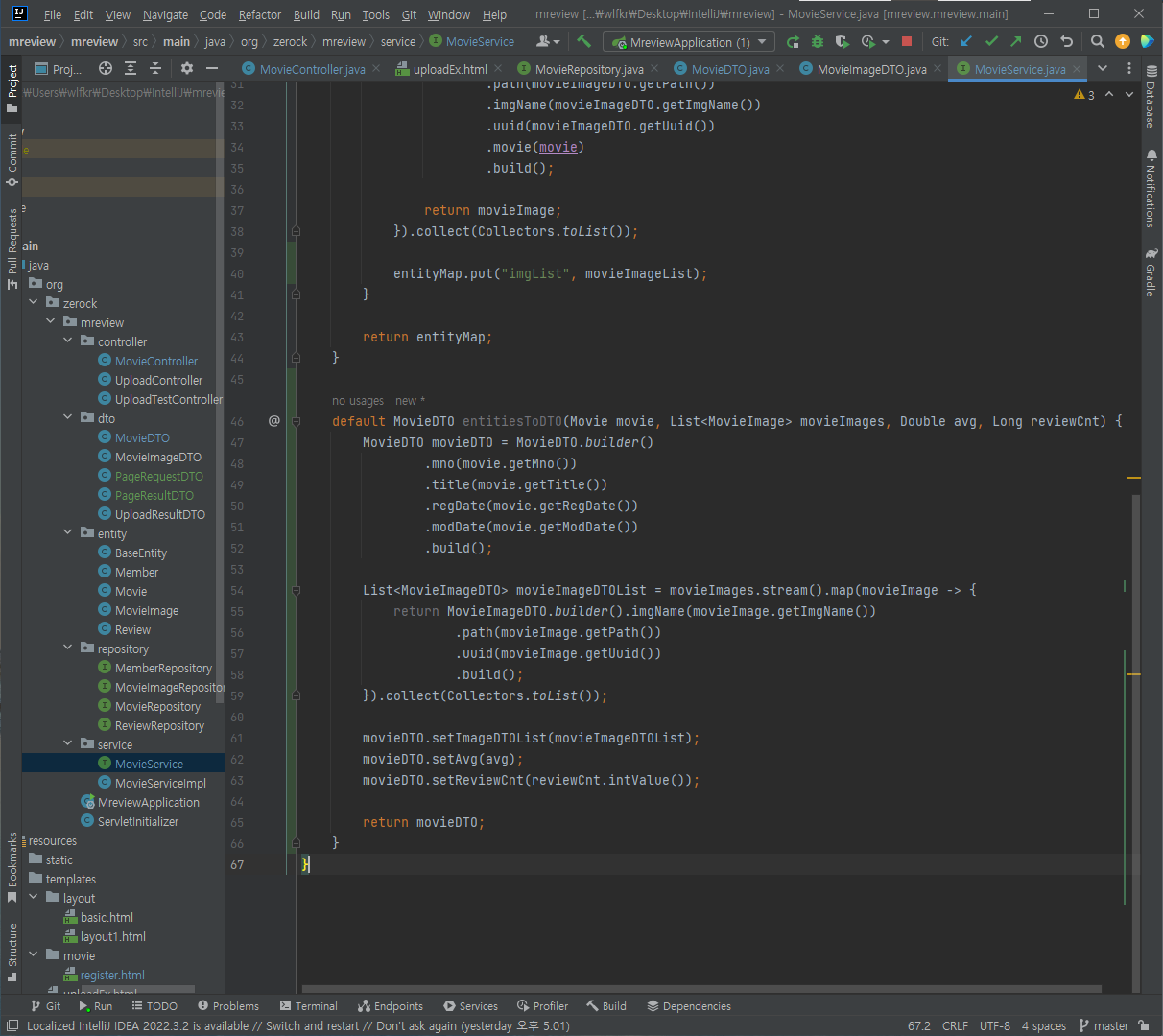This screenshot has height=1036, width=1163.
Task: Open Profiler run options dropdown
Action: point(885,42)
